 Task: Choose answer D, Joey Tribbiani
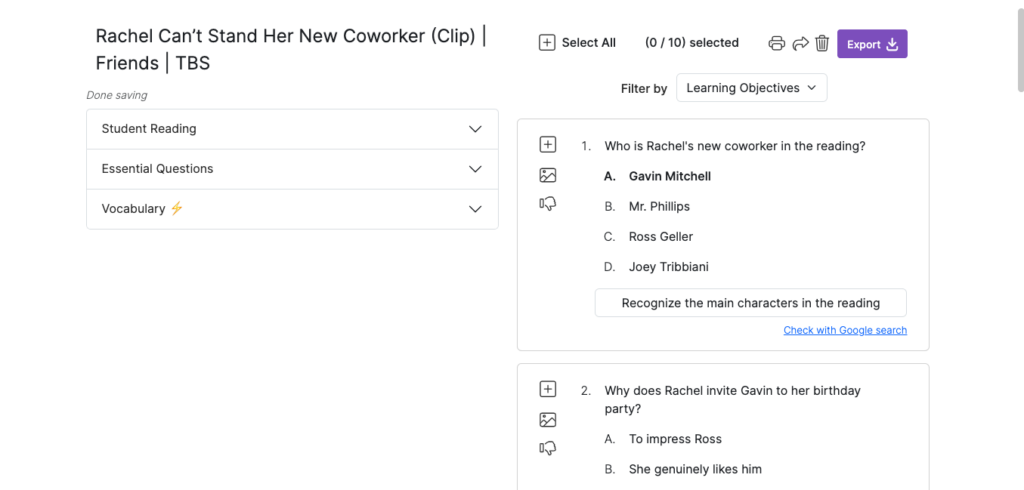click(669, 267)
